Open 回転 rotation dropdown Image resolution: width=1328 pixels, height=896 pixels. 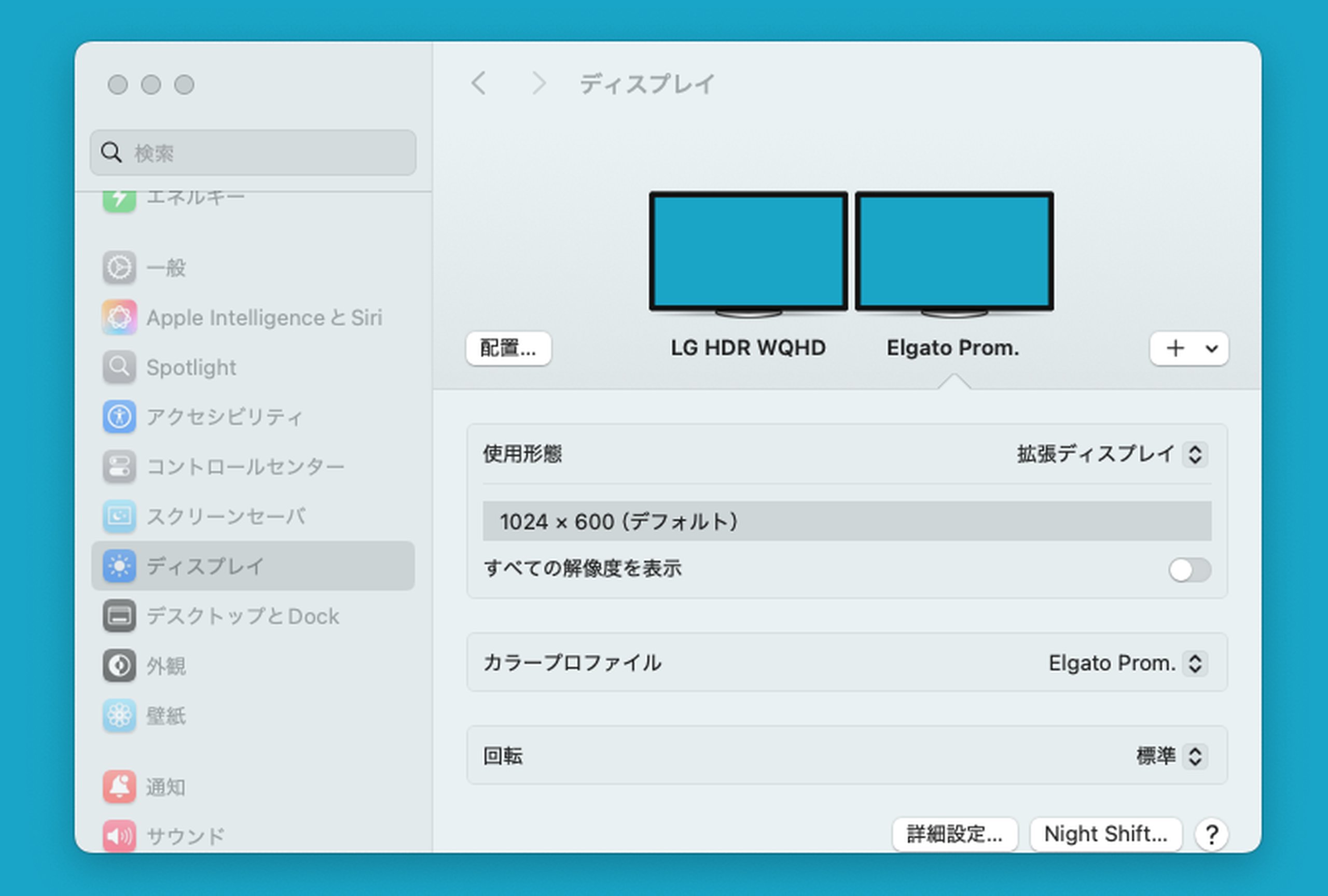pos(1194,756)
